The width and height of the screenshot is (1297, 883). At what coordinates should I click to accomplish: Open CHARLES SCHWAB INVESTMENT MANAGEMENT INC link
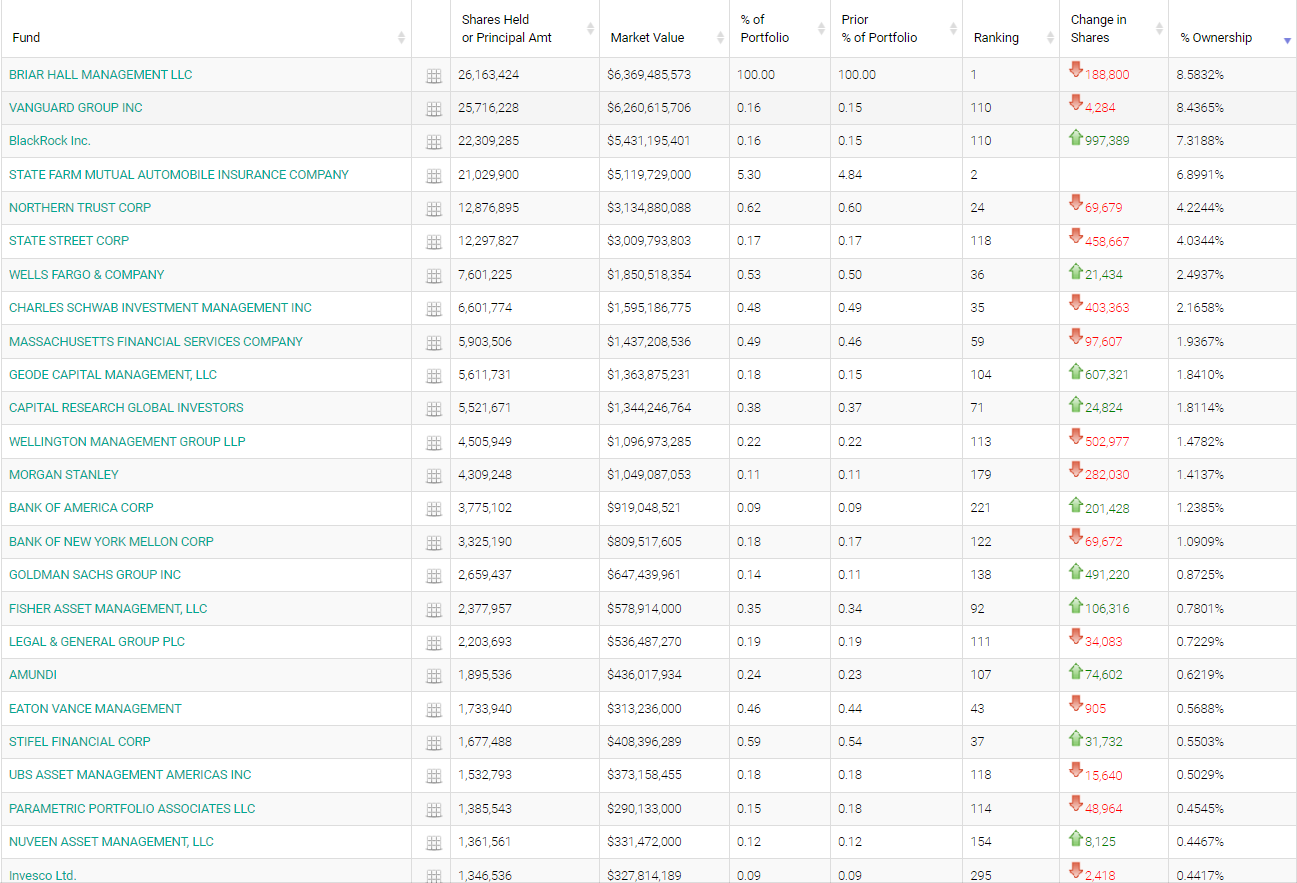coord(160,308)
